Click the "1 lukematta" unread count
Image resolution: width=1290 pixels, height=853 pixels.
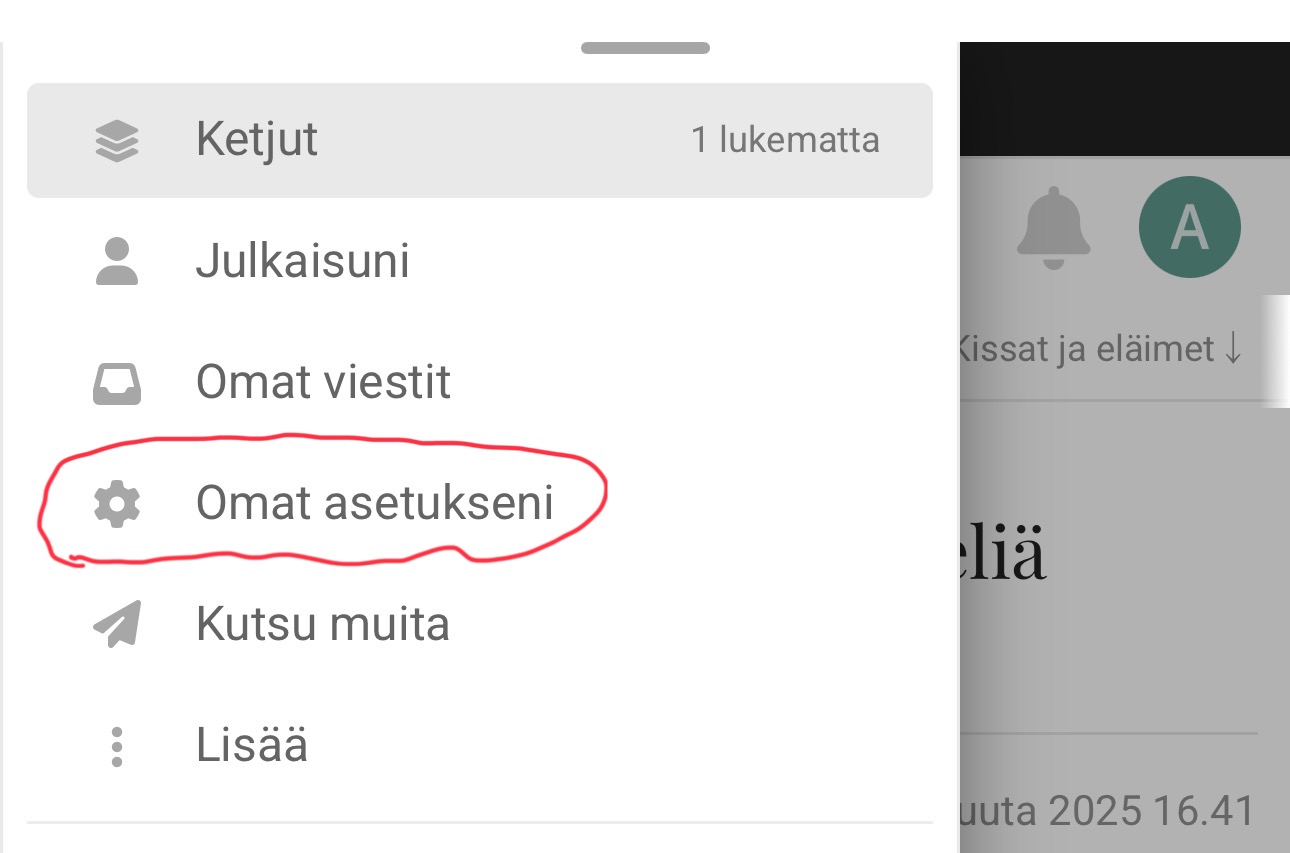coord(785,140)
